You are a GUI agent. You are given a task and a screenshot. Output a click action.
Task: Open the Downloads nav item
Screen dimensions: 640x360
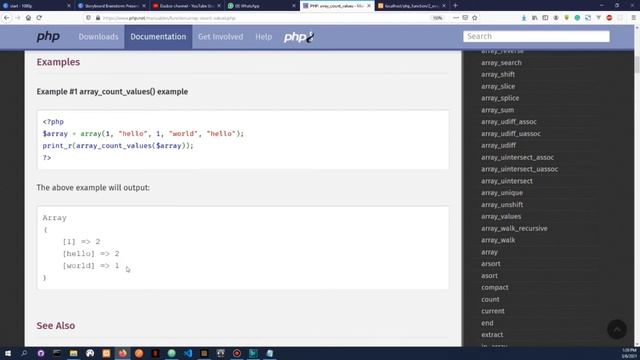[x=98, y=37]
